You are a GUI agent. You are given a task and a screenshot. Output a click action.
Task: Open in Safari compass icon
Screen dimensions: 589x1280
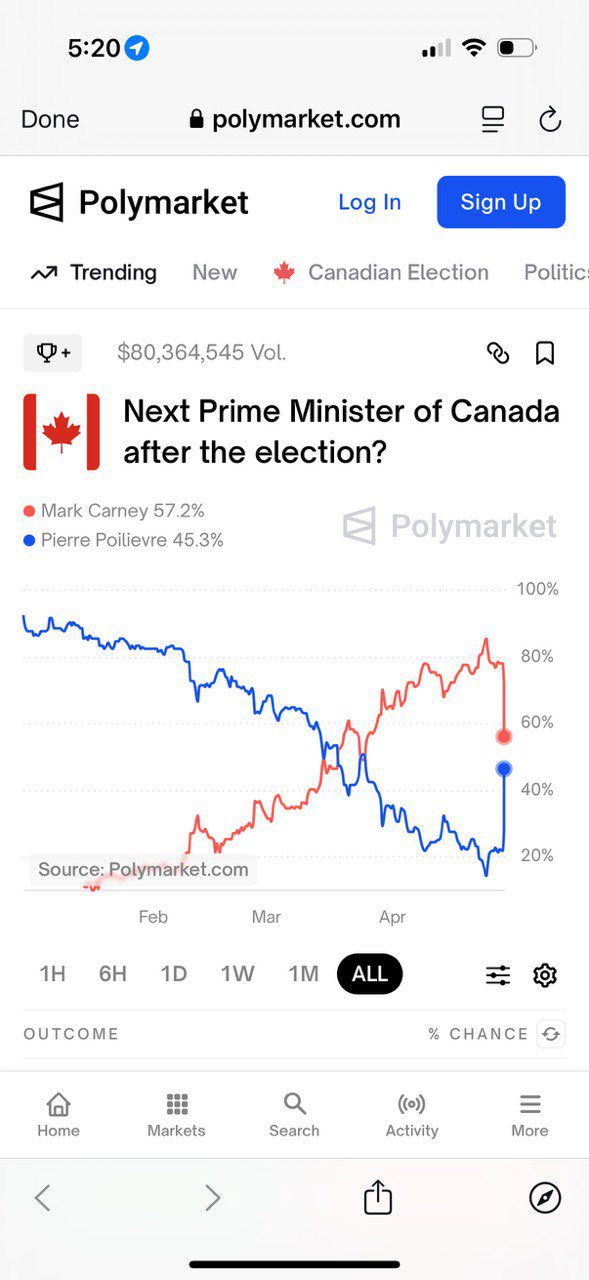point(545,1197)
